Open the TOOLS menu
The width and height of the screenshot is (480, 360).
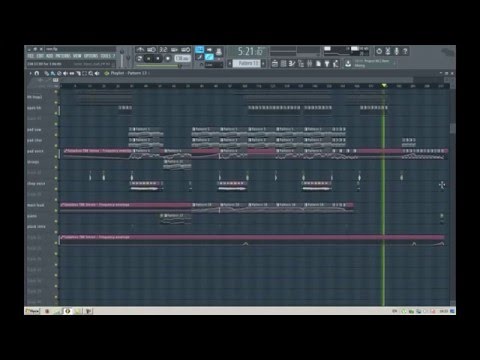click(x=106, y=56)
